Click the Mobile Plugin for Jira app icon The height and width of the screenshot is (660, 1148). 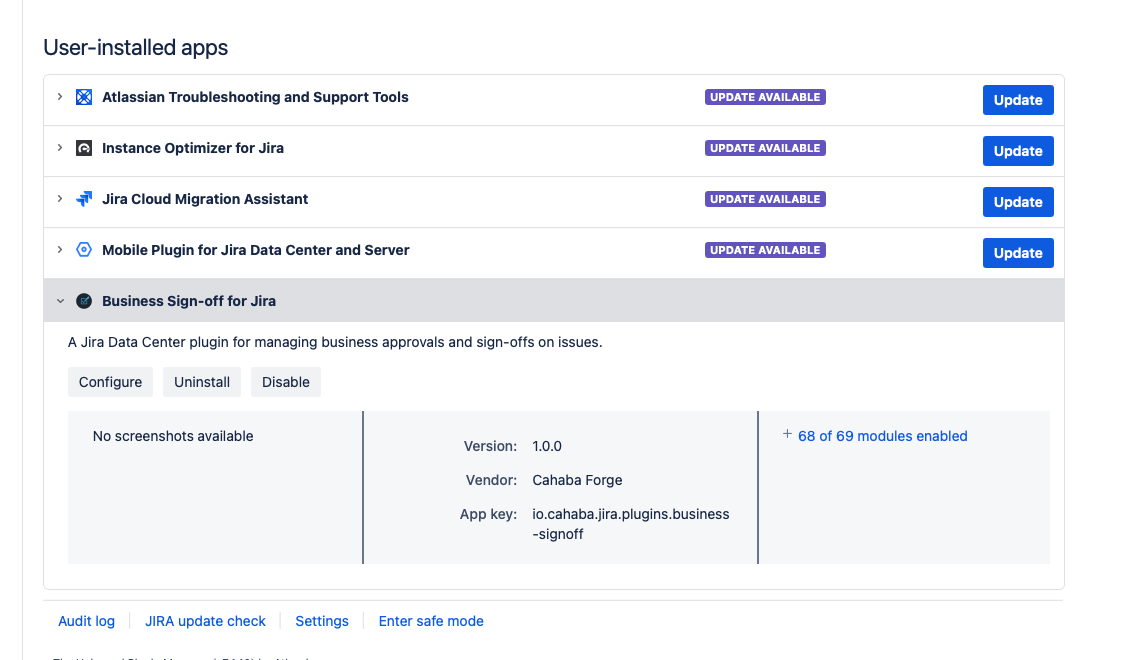83,249
